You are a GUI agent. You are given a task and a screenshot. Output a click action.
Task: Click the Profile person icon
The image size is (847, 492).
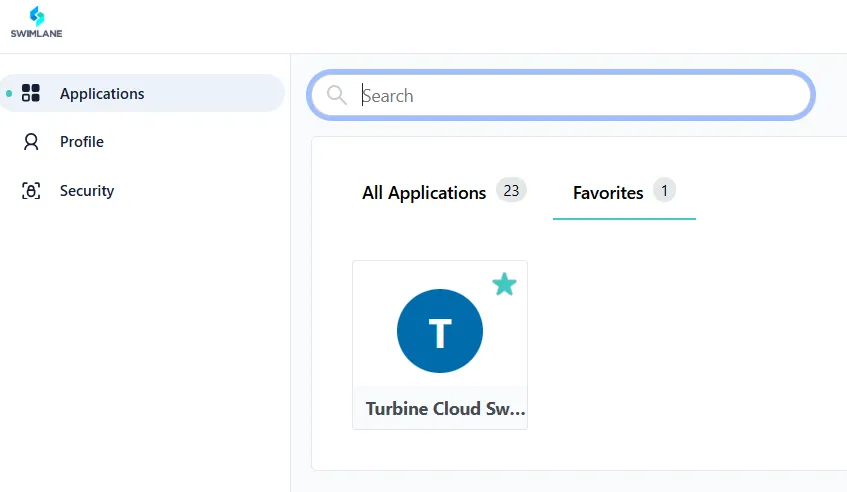click(x=31, y=141)
